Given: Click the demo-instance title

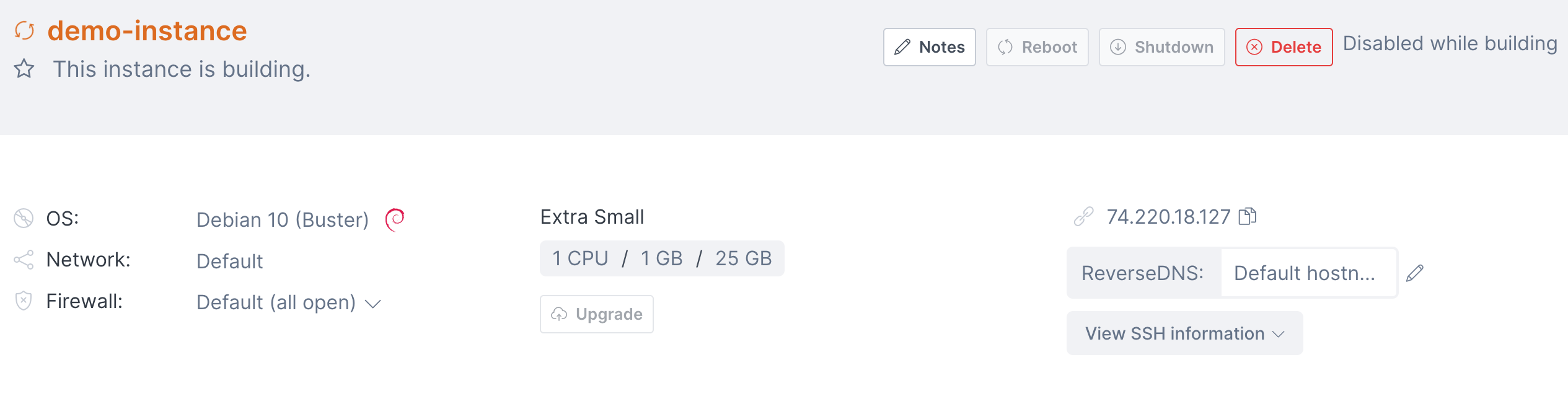Looking at the screenshot, I should tap(147, 30).
